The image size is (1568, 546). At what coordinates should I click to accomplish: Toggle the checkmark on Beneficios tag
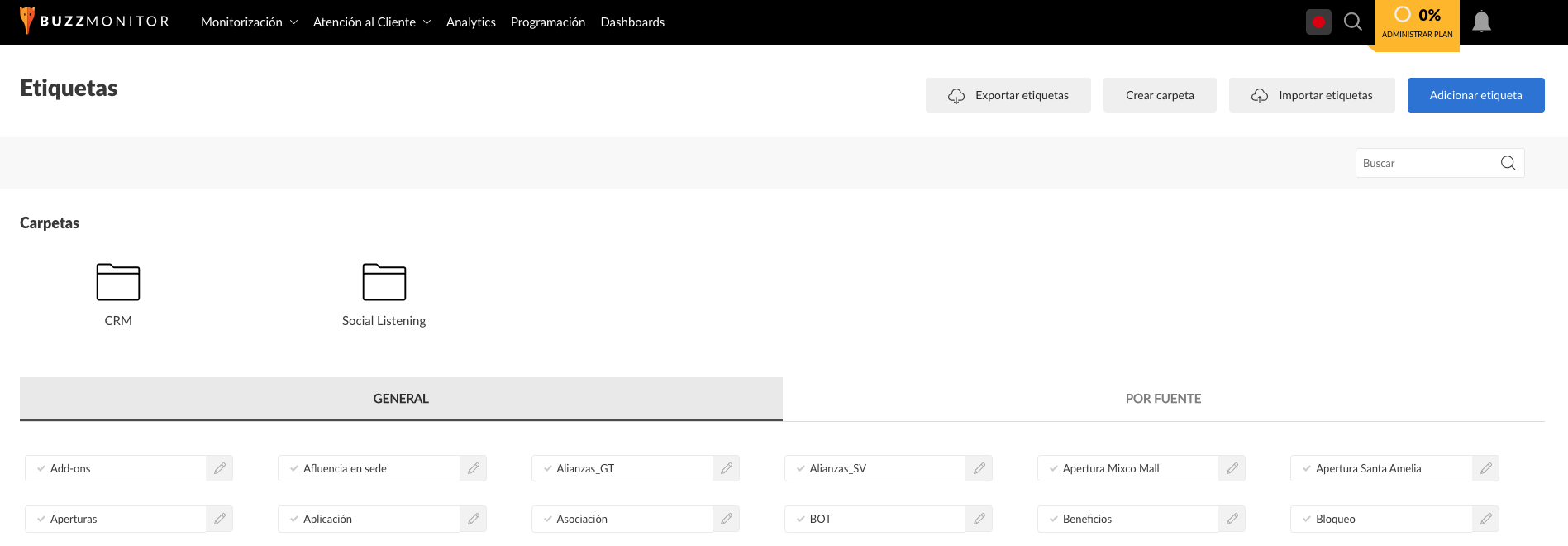pos(1053,519)
